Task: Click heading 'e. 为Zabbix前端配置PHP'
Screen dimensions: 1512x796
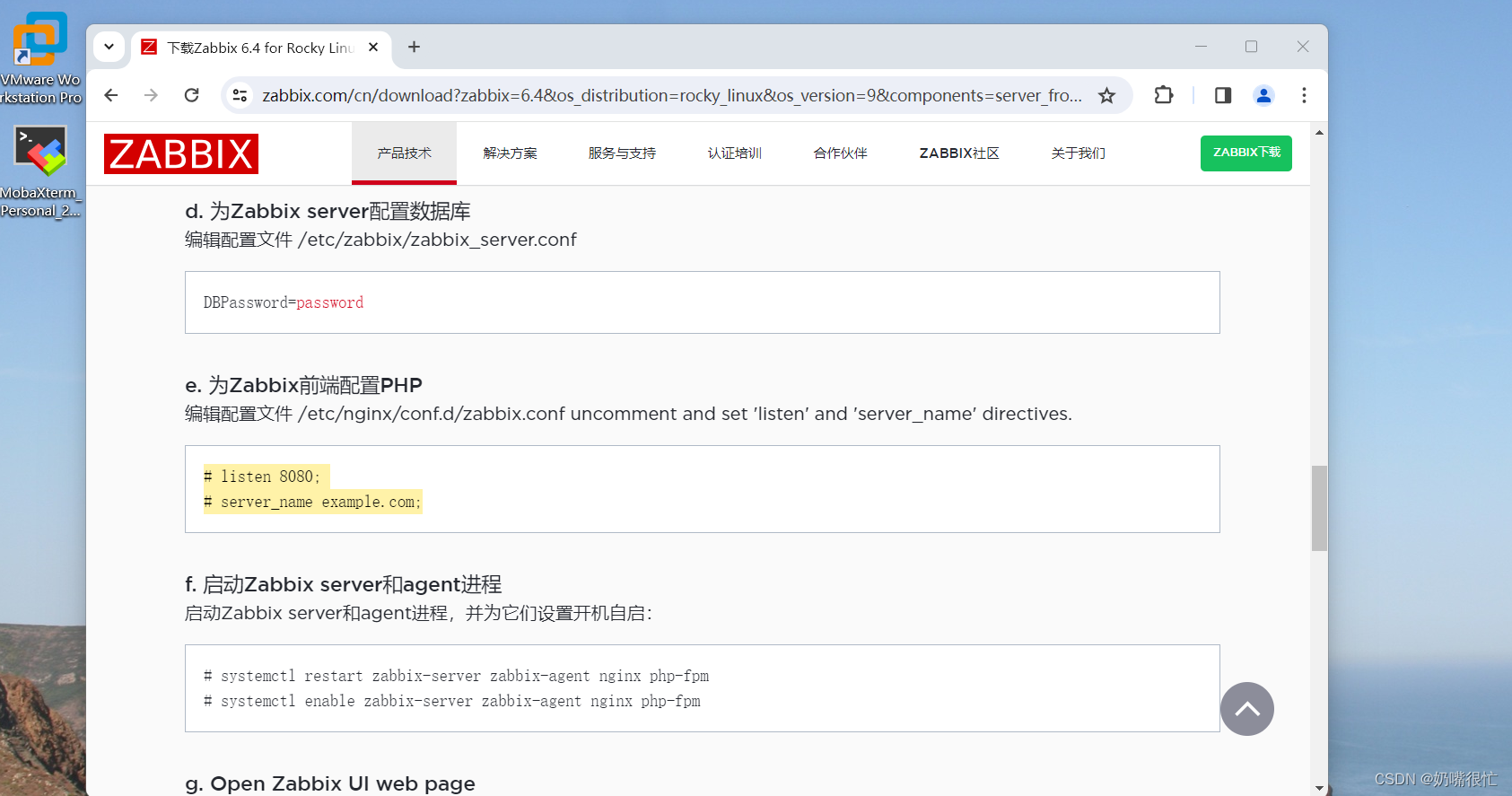Action: 303,385
